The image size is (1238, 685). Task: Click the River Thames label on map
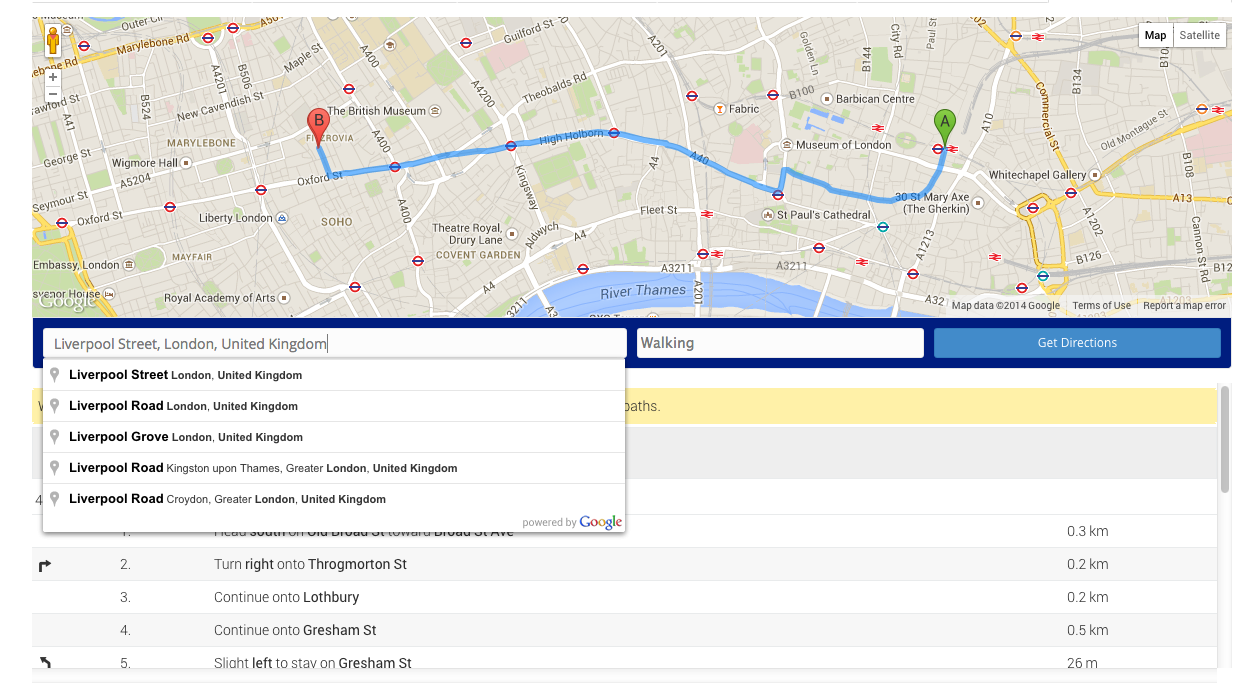pos(643,292)
